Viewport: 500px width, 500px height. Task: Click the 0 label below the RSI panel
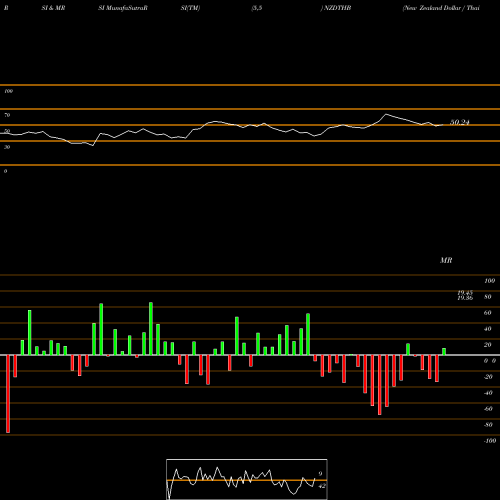(5, 171)
